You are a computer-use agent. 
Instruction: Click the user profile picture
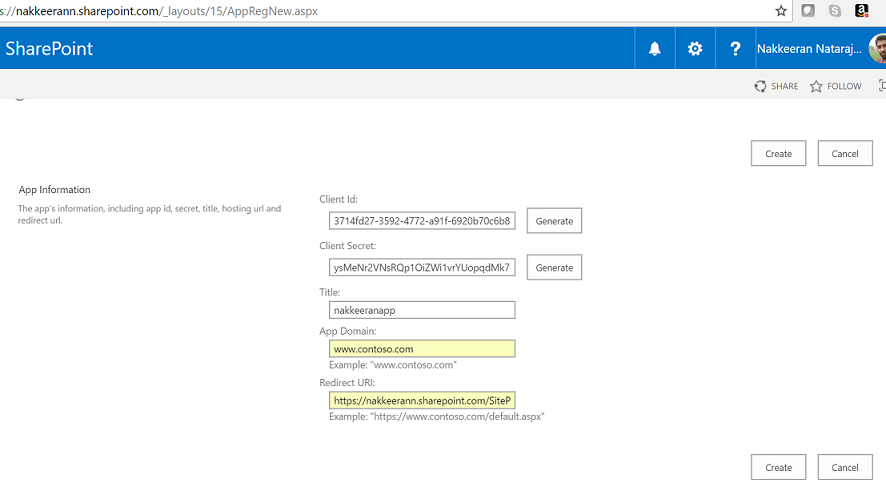(x=878, y=48)
